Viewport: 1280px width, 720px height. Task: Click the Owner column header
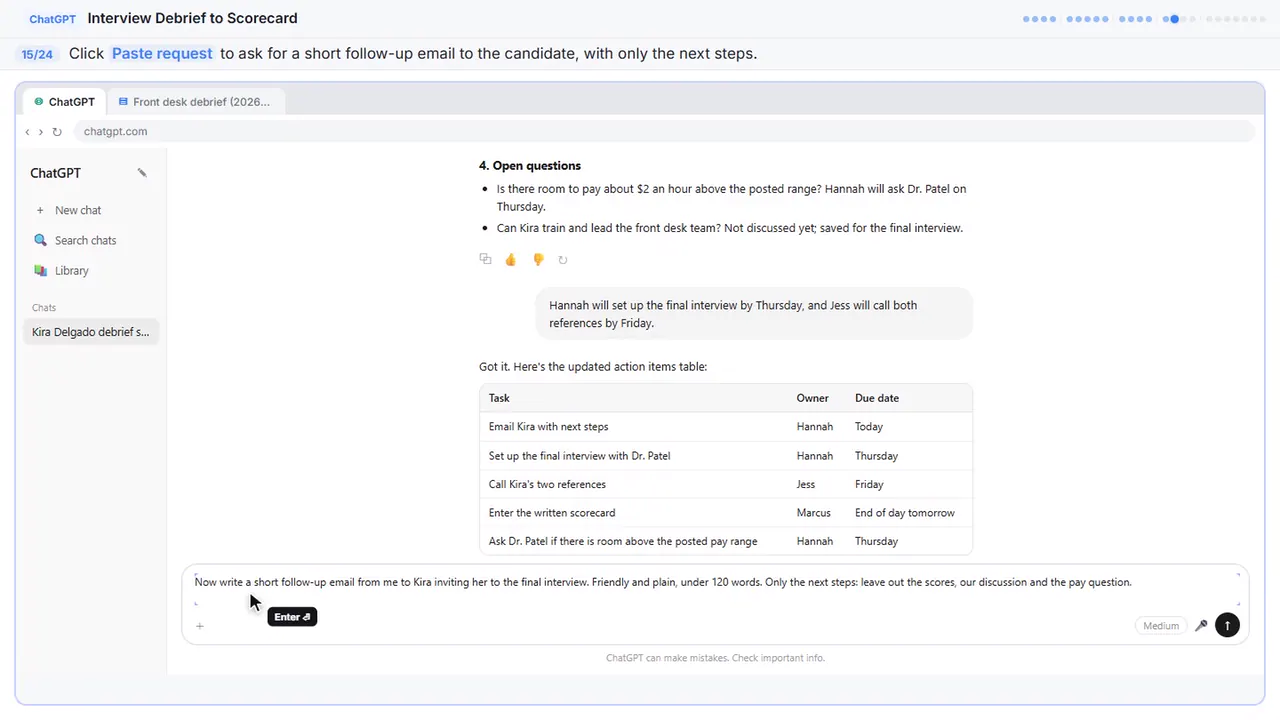[812, 398]
